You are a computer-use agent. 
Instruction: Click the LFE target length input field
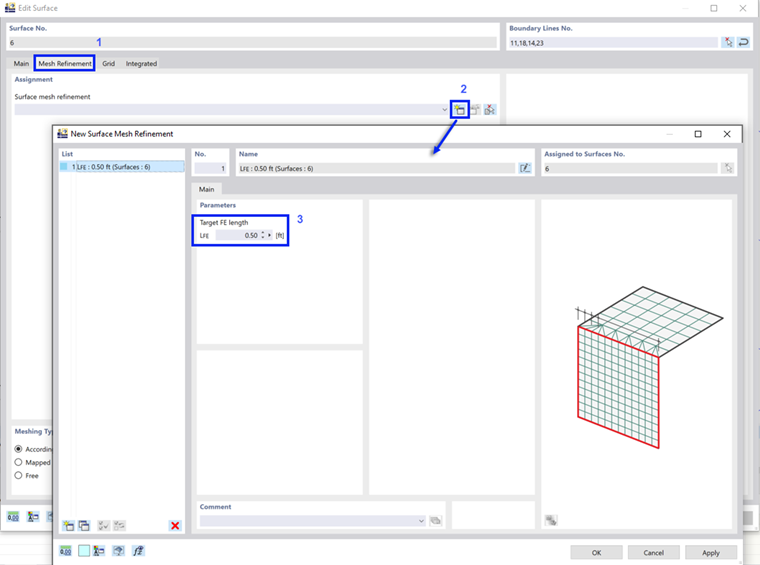[x=238, y=235]
